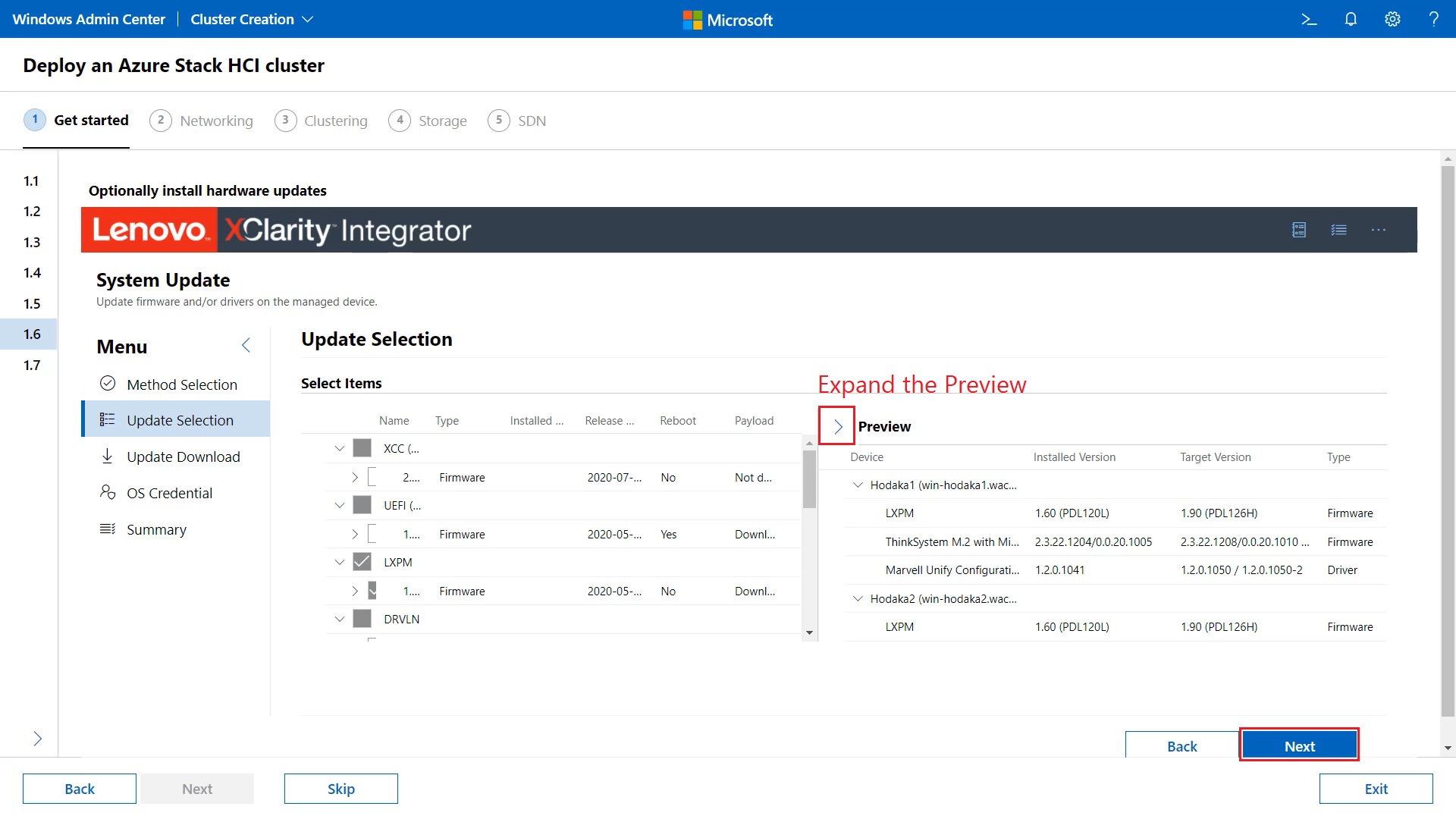Screen dimensions: 1456x819
Task: Open the notifications bell icon
Action: pos(1351,19)
